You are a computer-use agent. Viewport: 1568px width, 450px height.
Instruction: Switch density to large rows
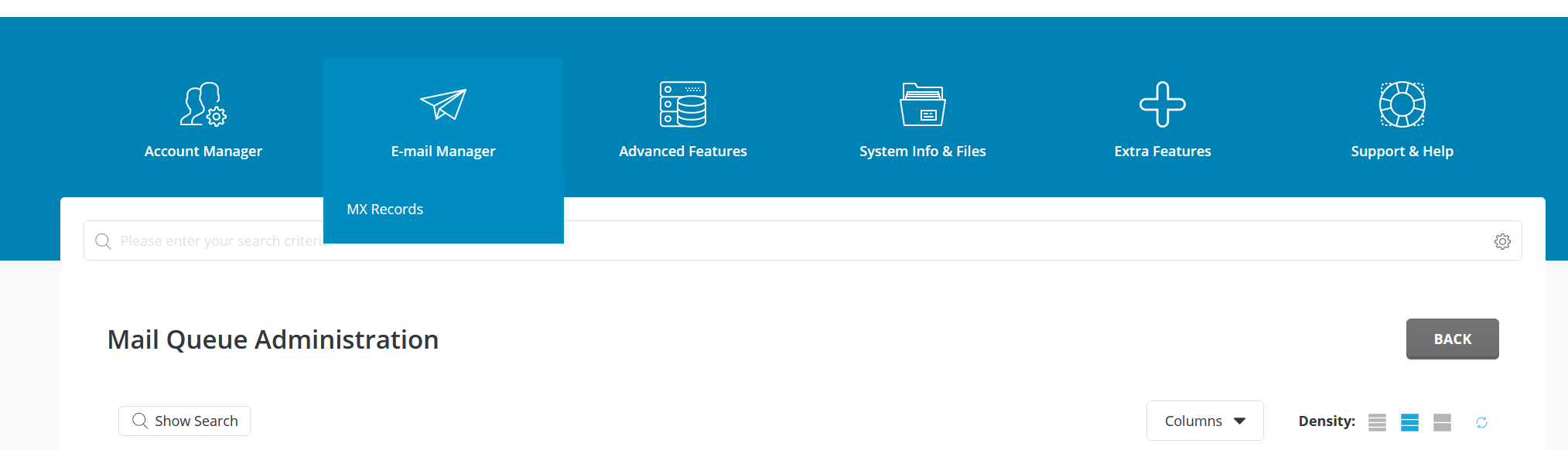point(1442,422)
